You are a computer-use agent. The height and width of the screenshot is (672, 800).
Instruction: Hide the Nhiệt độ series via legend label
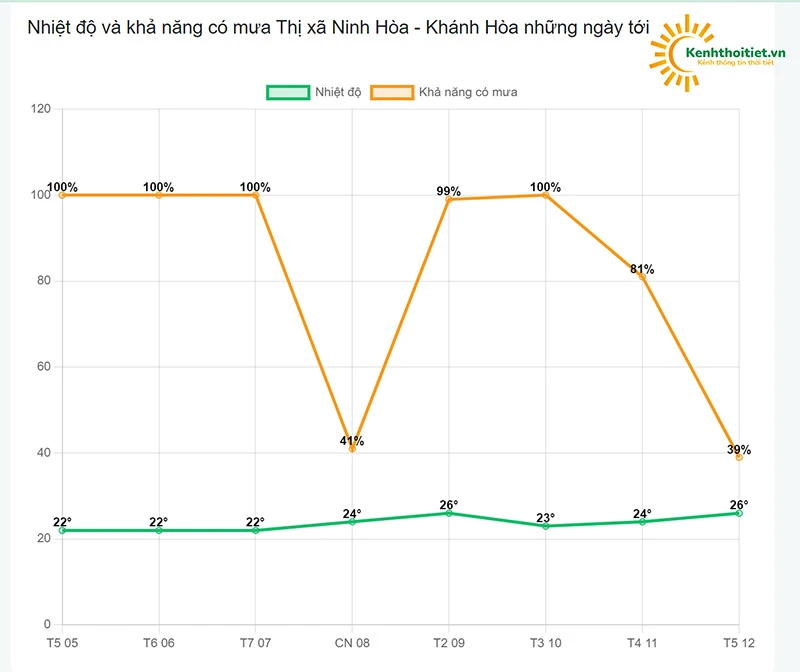click(x=337, y=92)
